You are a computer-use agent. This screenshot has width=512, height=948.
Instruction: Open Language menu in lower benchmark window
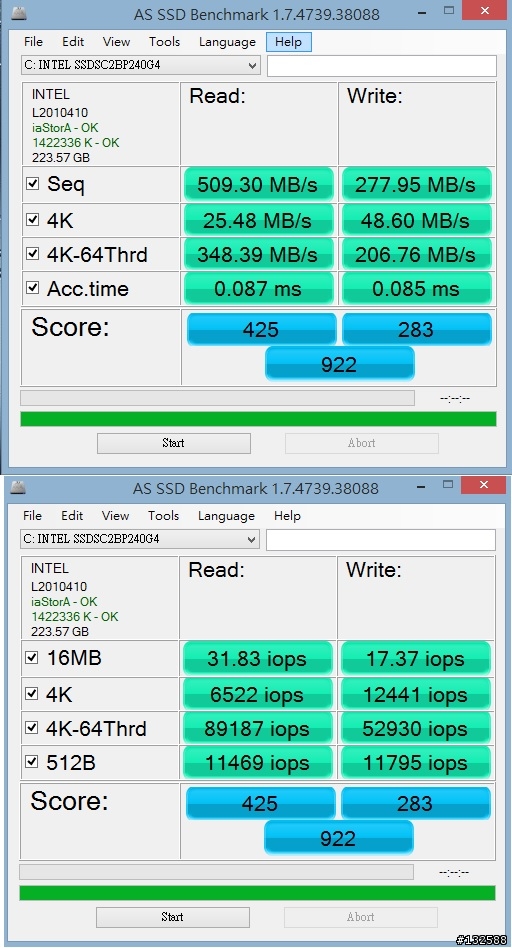[226, 516]
